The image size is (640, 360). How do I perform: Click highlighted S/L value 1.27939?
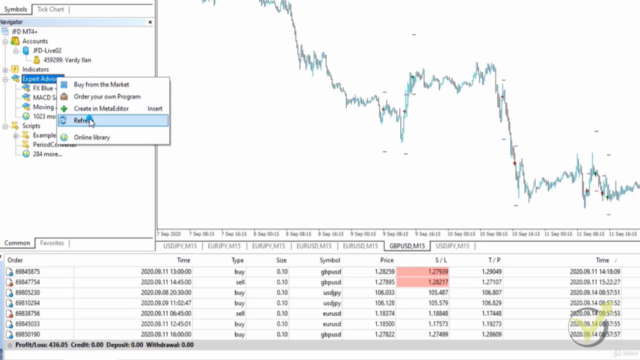coord(422,271)
